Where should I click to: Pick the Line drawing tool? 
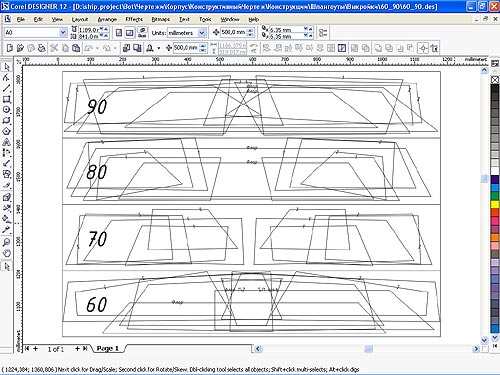[x=6, y=88]
